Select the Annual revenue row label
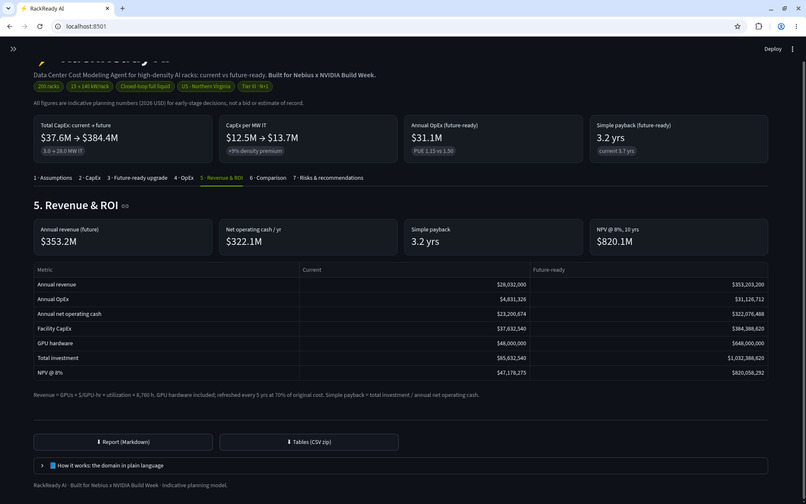The height and width of the screenshot is (504, 806). coord(57,284)
